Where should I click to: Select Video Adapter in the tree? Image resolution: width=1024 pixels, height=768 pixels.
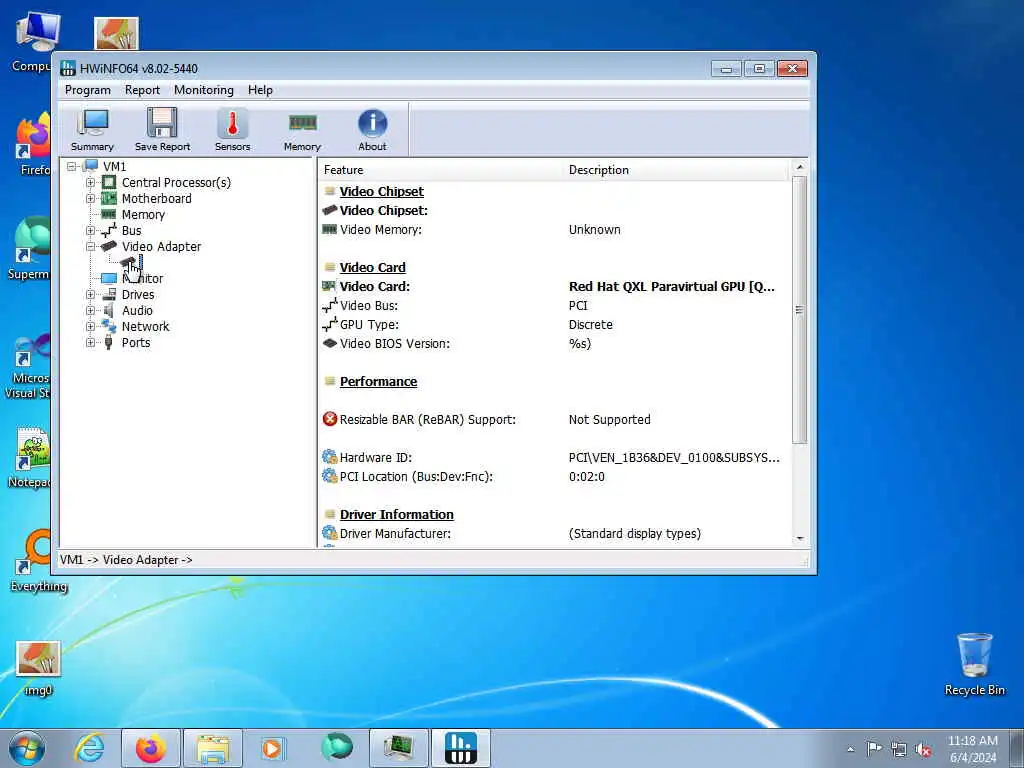click(x=161, y=247)
